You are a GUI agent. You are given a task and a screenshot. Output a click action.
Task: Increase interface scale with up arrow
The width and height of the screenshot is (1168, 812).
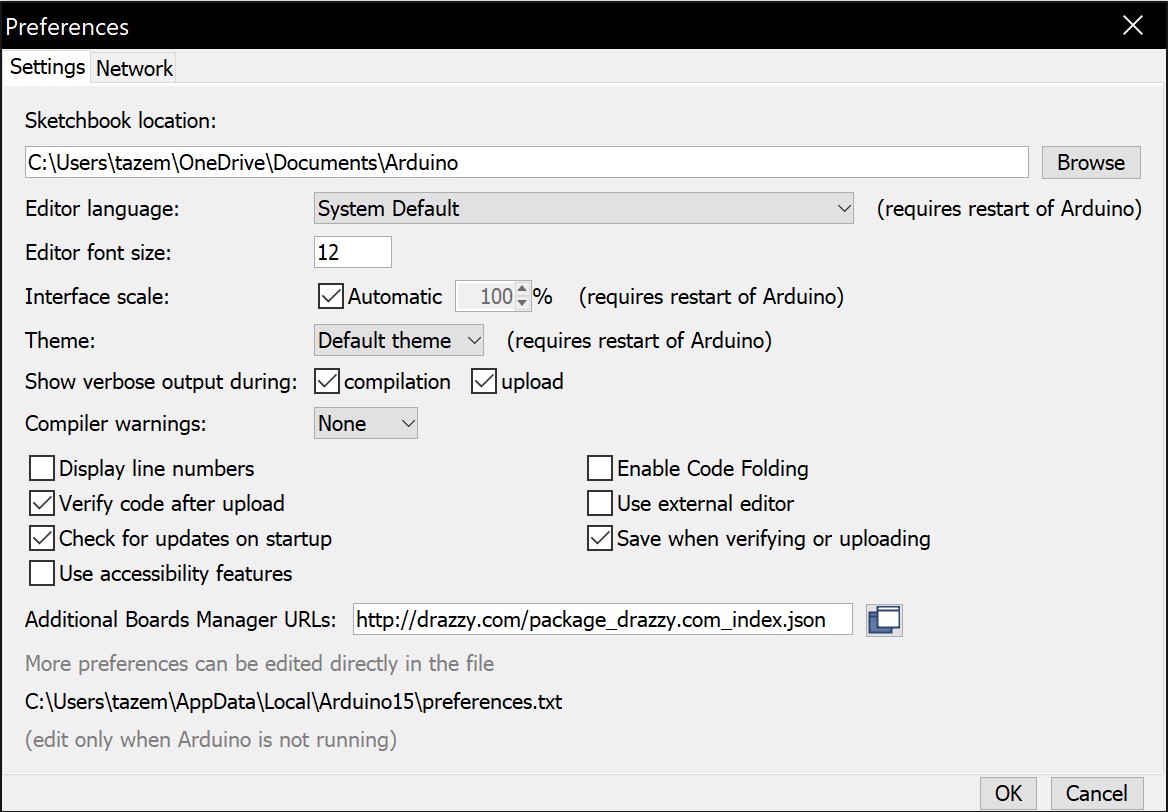(522, 289)
